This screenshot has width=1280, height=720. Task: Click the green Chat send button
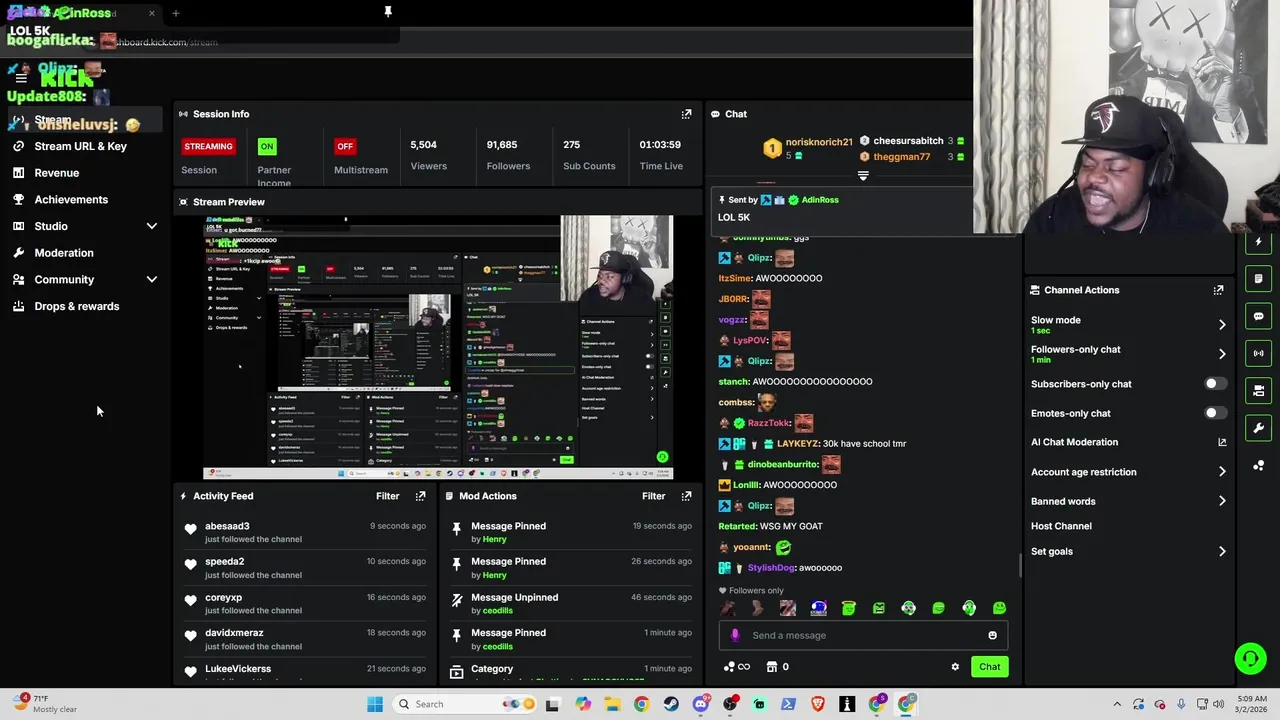[x=989, y=667]
